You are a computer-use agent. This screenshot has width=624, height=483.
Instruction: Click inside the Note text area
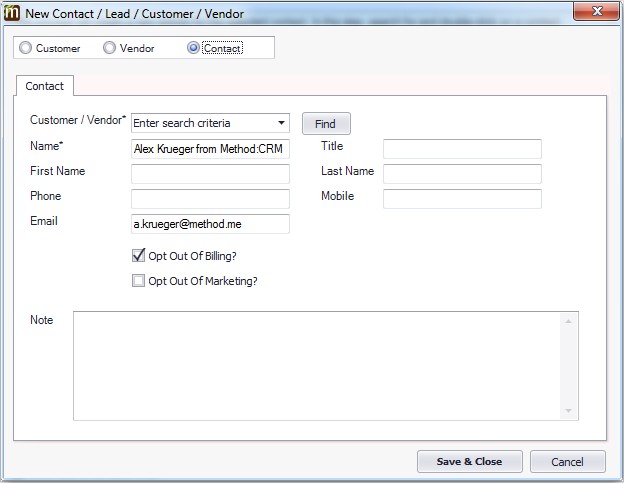317,366
